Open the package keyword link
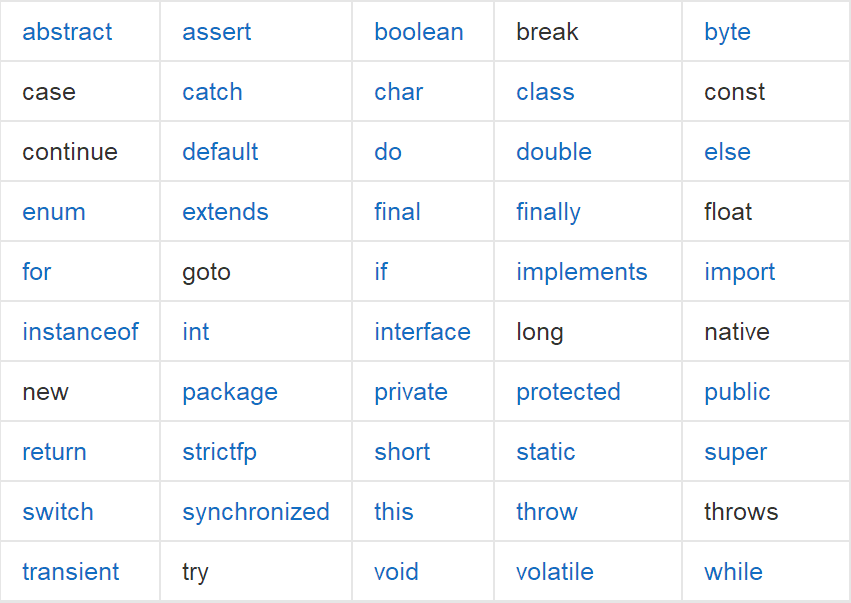The width and height of the screenshot is (851, 603). point(230,393)
